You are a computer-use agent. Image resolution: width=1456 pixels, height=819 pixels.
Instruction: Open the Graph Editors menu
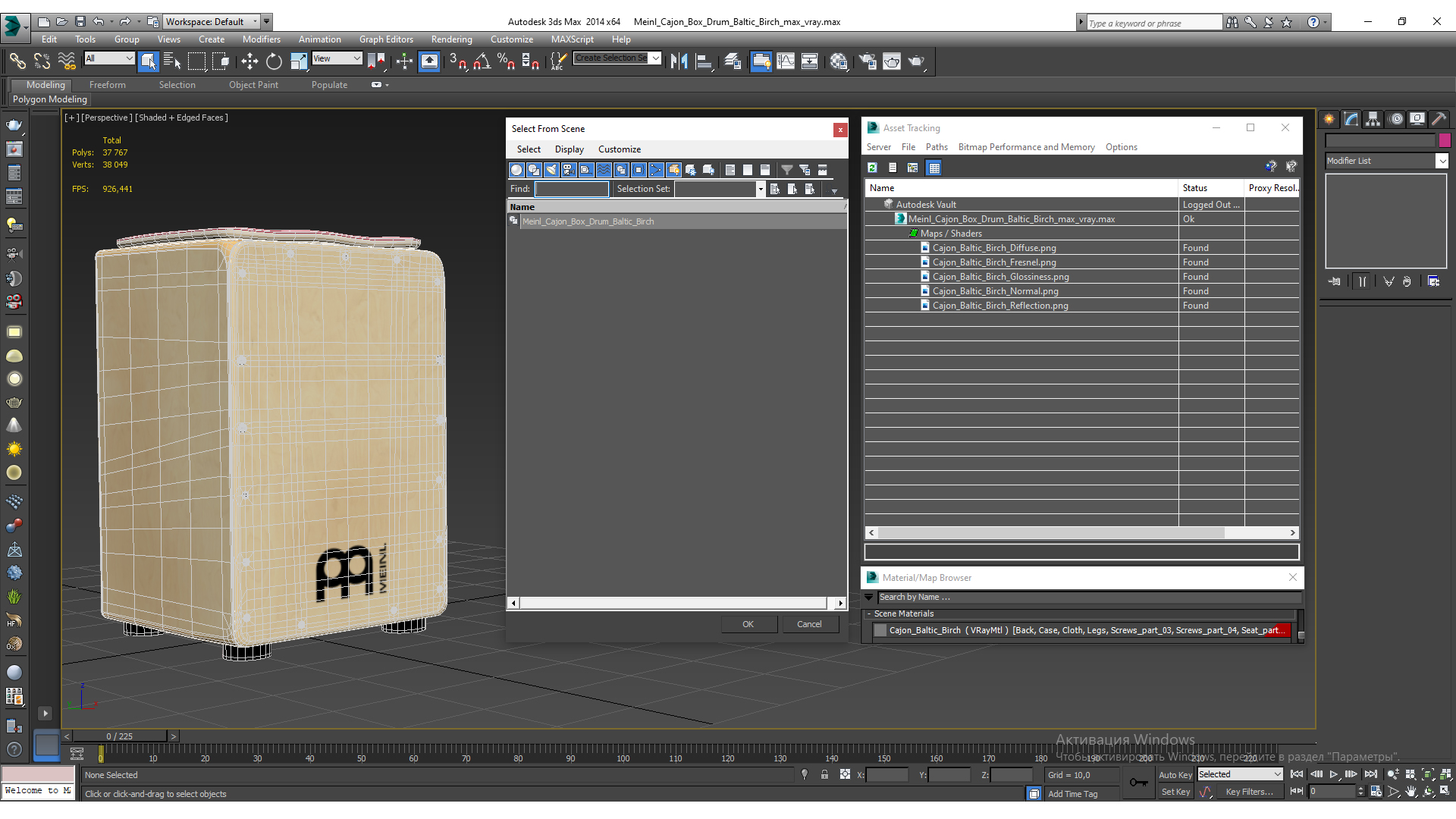click(x=386, y=39)
